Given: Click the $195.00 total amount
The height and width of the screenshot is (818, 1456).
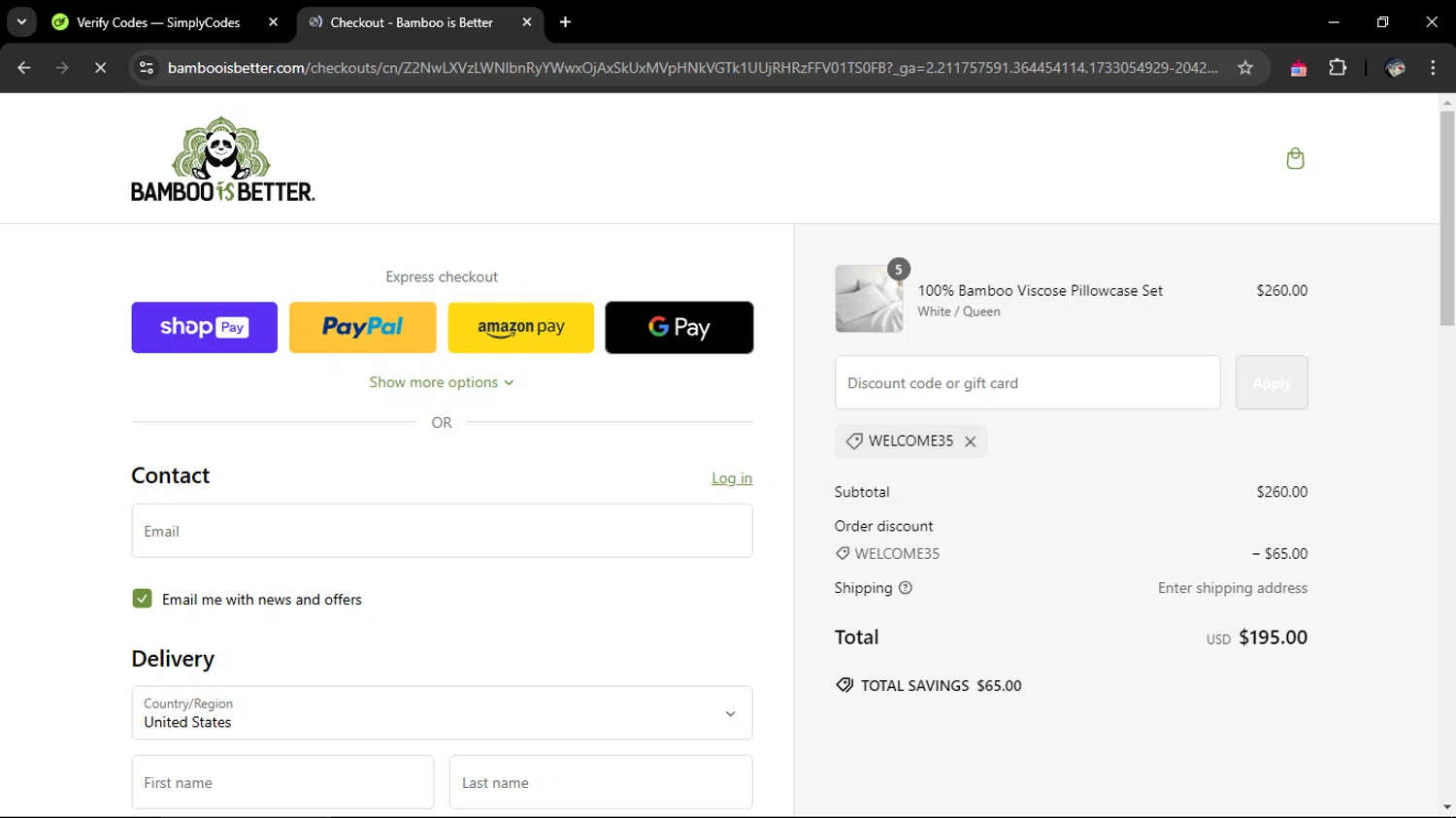Looking at the screenshot, I should point(1273,638).
